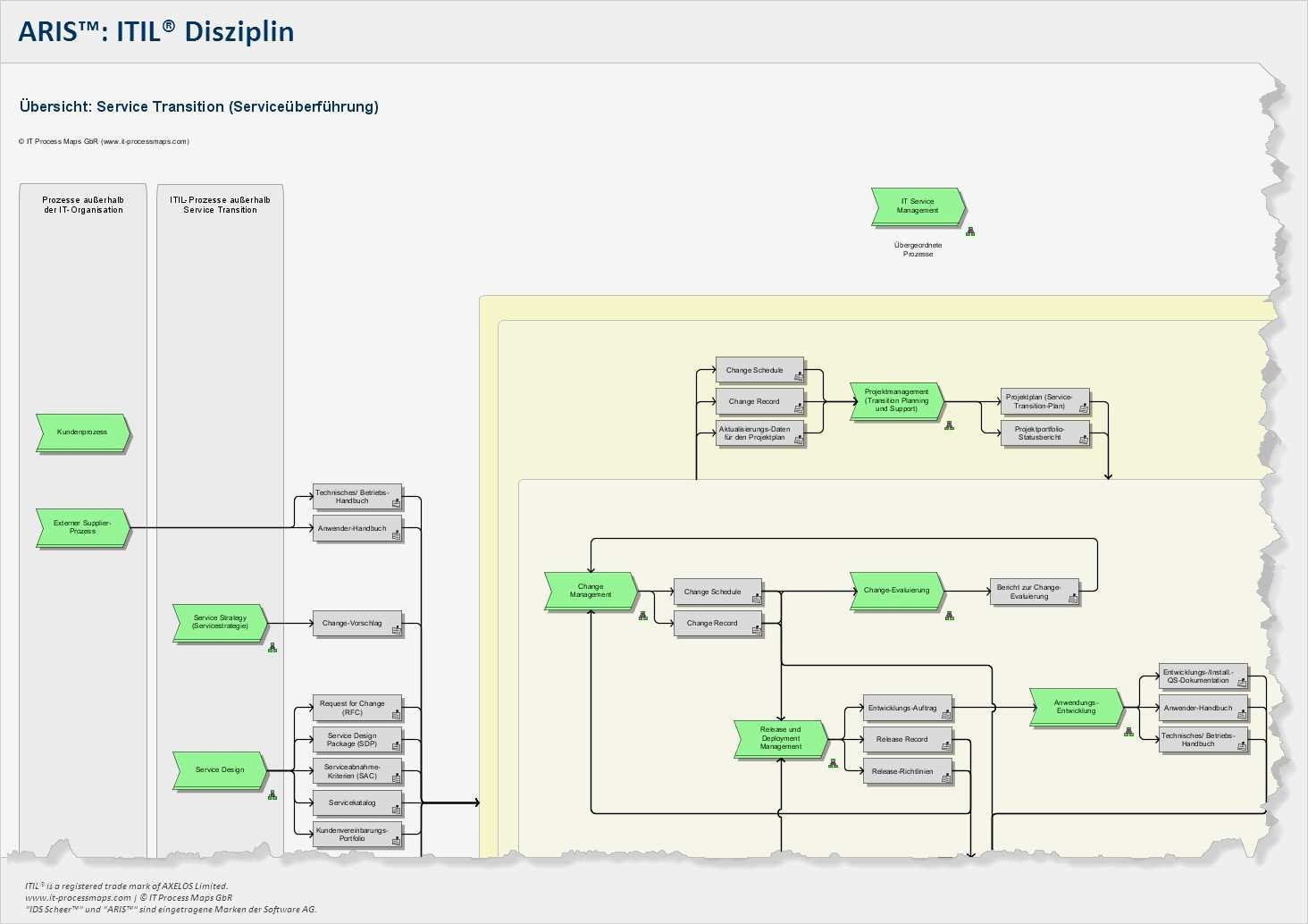Click 'ITIL-Prozesse außerhalb Service Transition' column header
The image size is (1308, 924).
[x=220, y=205]
